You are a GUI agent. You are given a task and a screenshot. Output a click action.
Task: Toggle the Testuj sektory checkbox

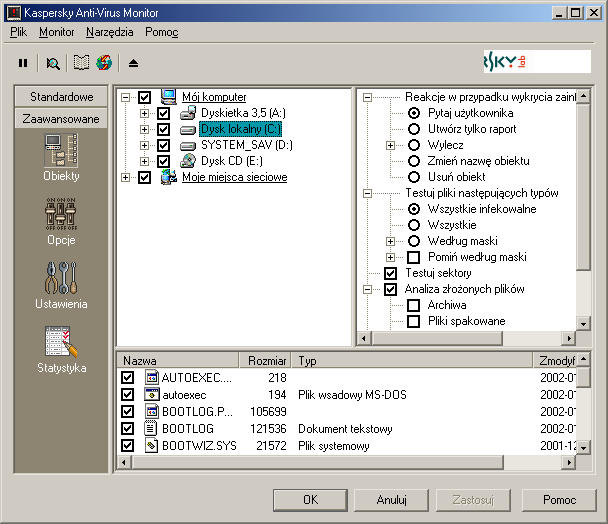click(x=390, y=273)
